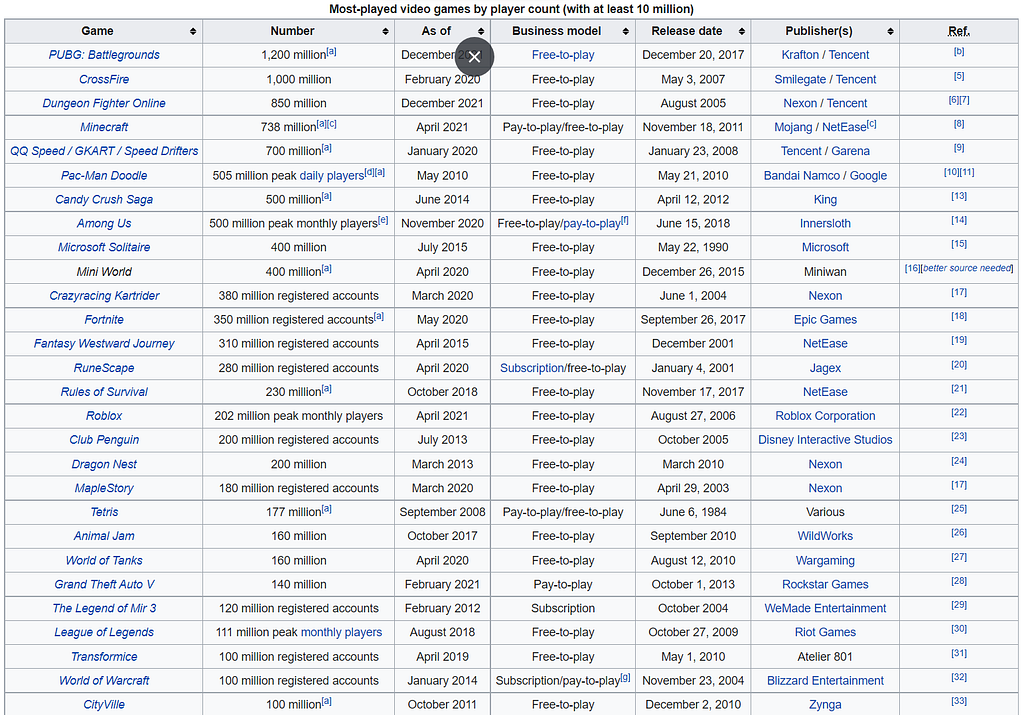Follow the WildWorks publisher link
This screenshot has height=715, width=1024.
point(825,536)
